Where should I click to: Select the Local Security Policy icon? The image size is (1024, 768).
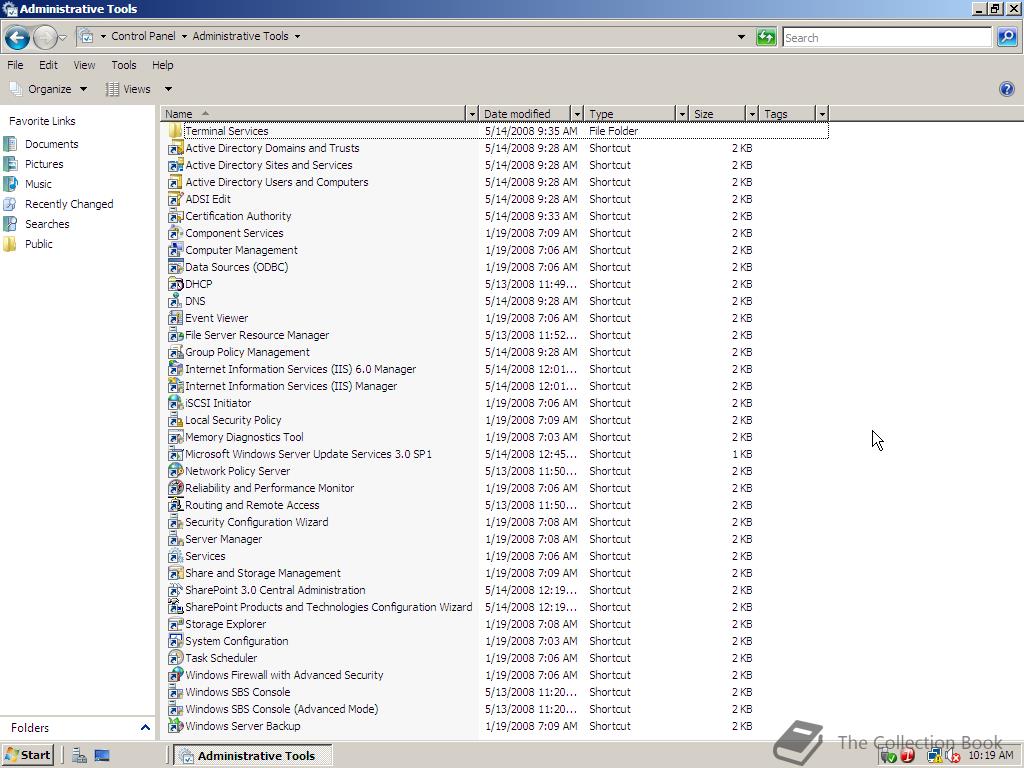click(x=175, y=420)
